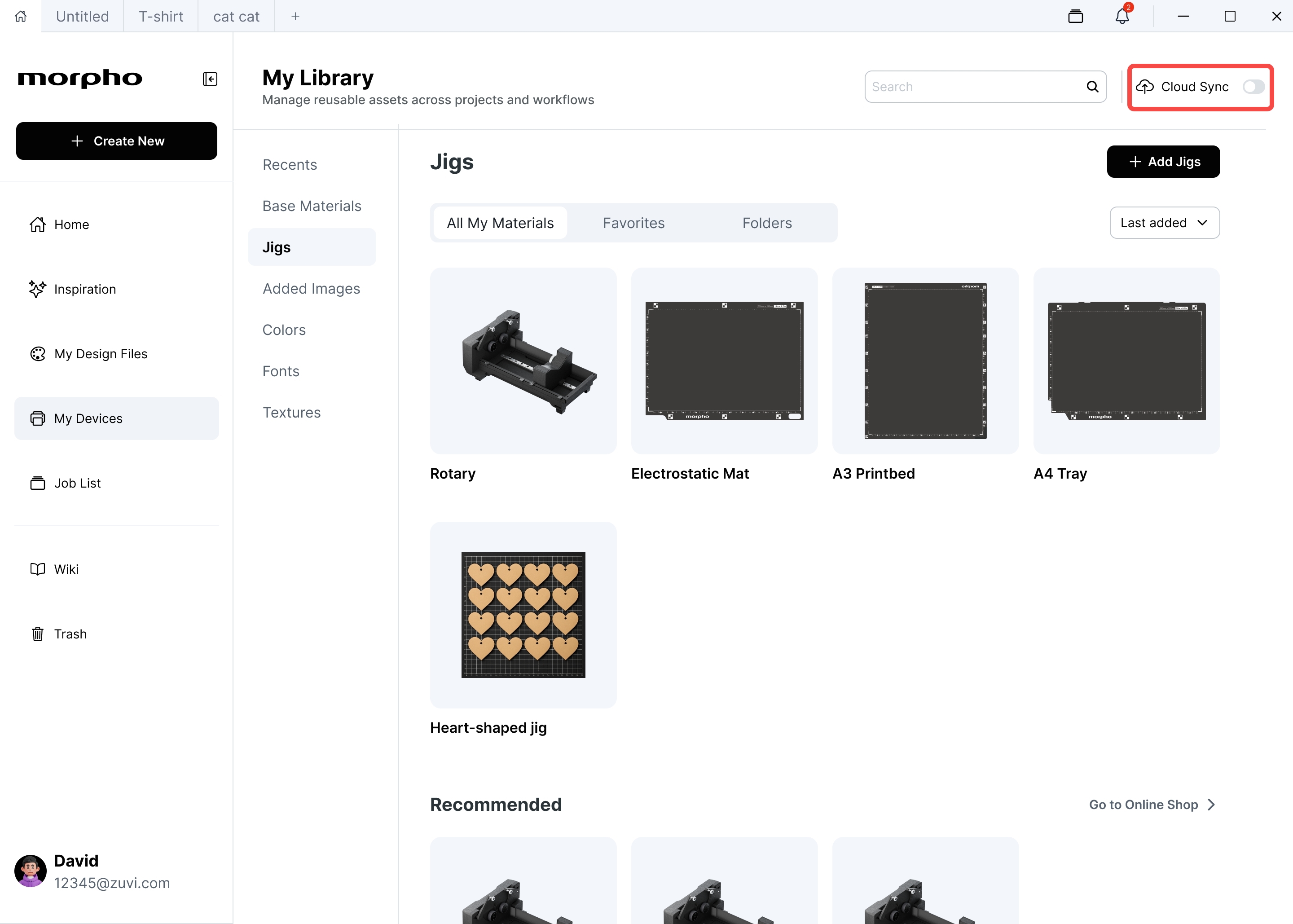Click the Electrostatic Mat title text
The height and width of the screenshot is (924, 1293).
tap(690, 473)
